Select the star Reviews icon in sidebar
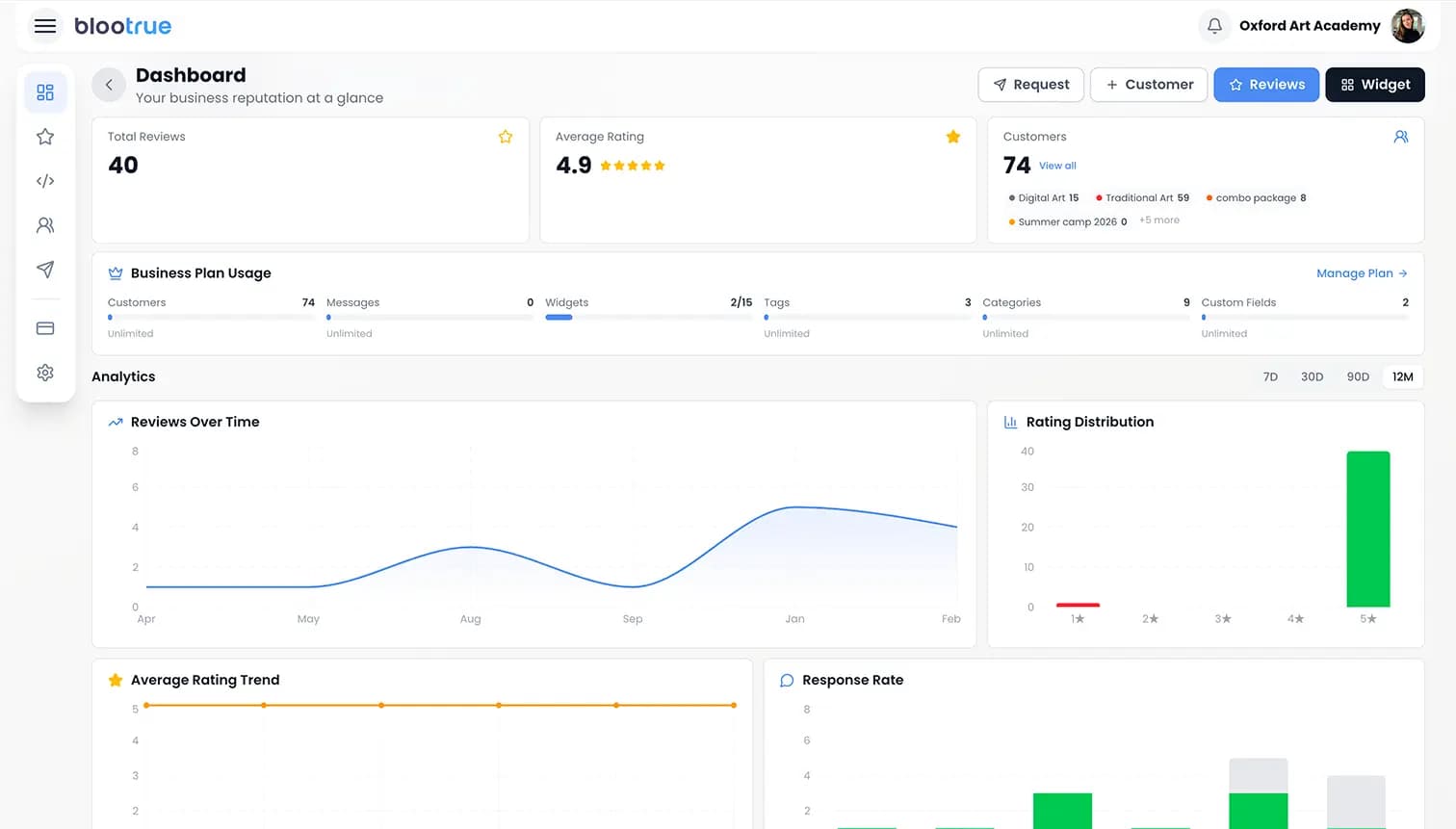 44,136
